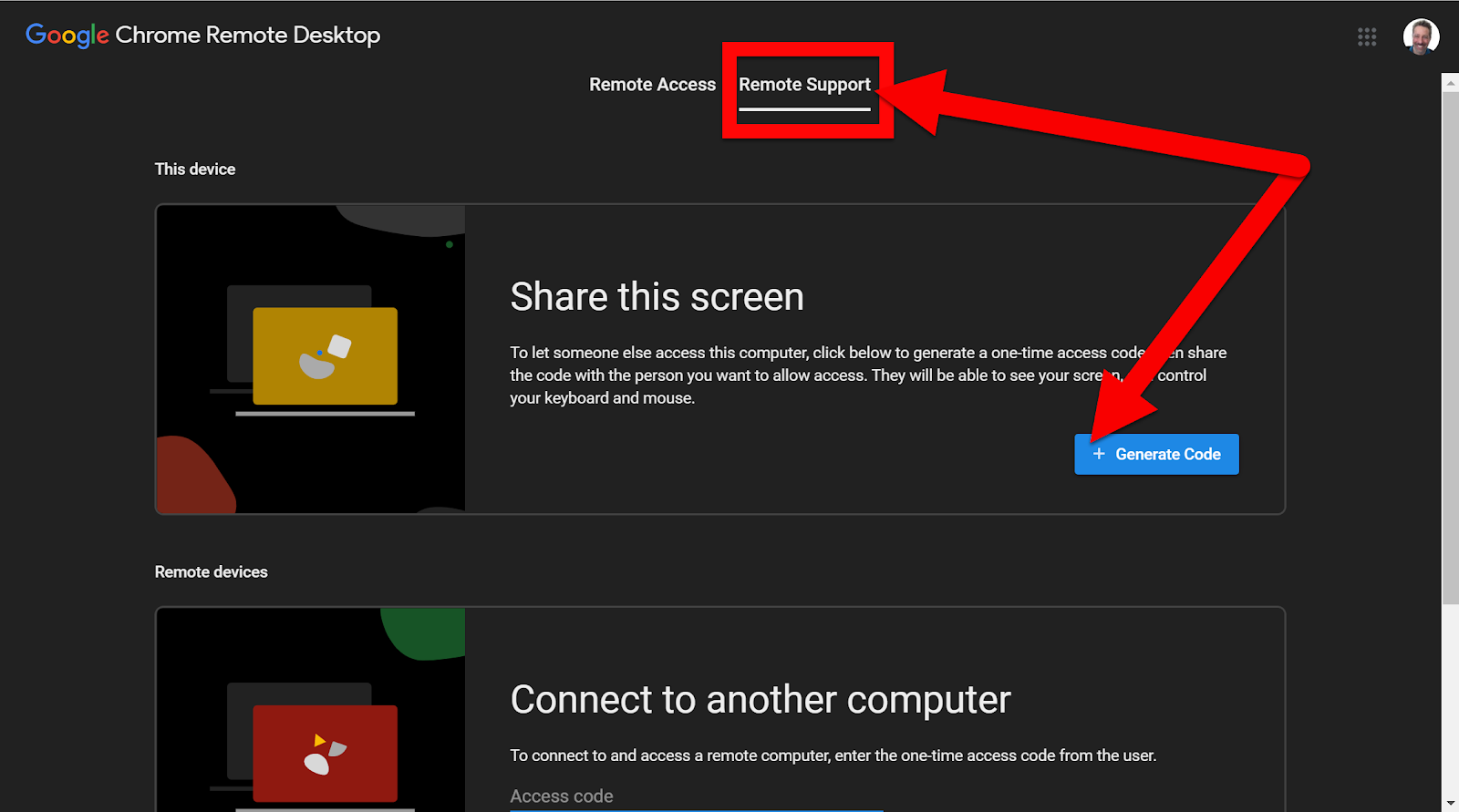This screenshot has width=1459, height=812.
Task: Open the Google apps grid icon
Action: [x=1366, y=36]
